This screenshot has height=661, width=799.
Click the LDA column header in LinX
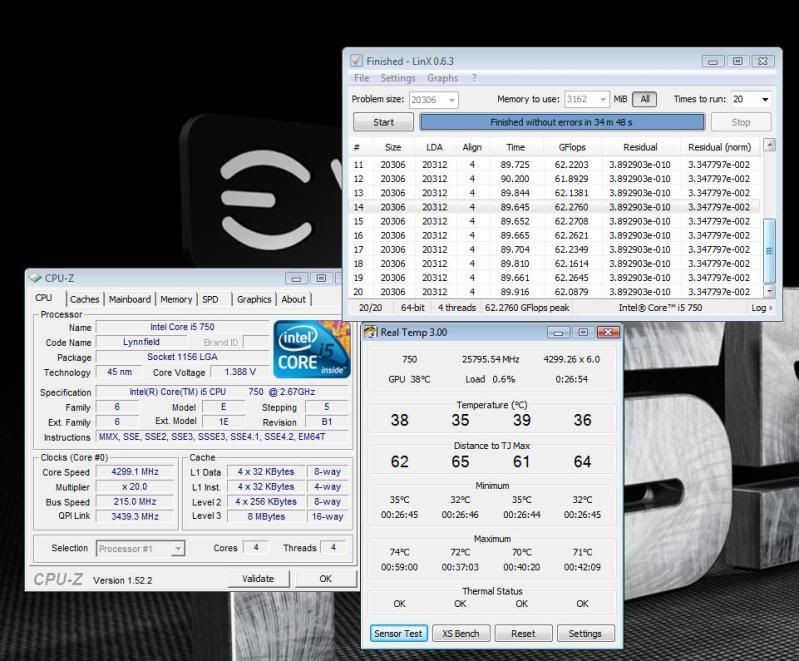tap(434, 147)
